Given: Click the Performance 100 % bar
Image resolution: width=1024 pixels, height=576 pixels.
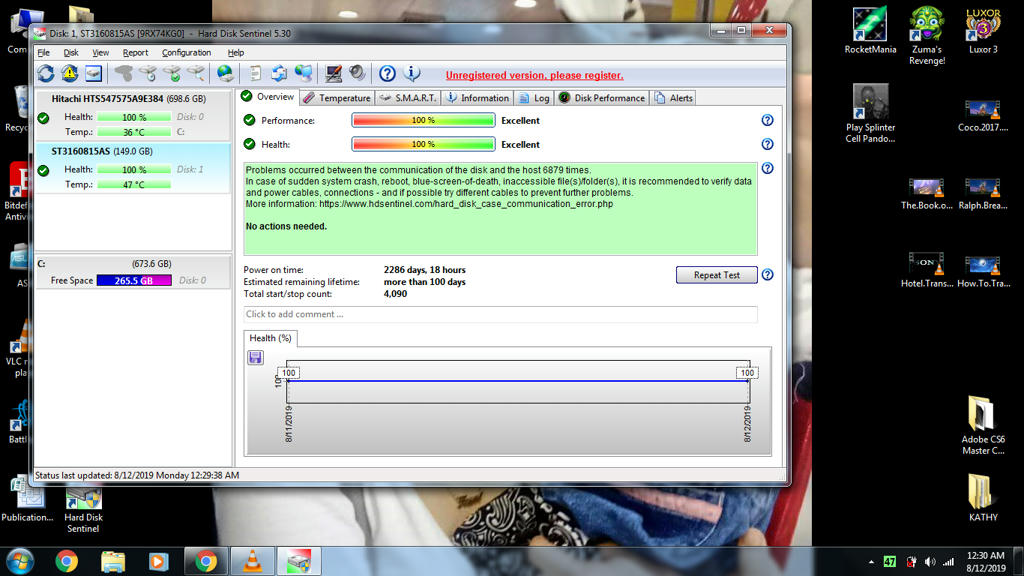Looking at the screenshot, I should [423, 120].
